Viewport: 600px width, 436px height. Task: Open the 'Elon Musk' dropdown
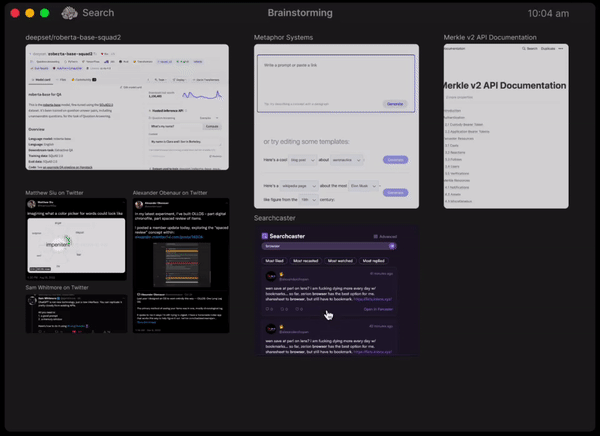click(363, 186)
